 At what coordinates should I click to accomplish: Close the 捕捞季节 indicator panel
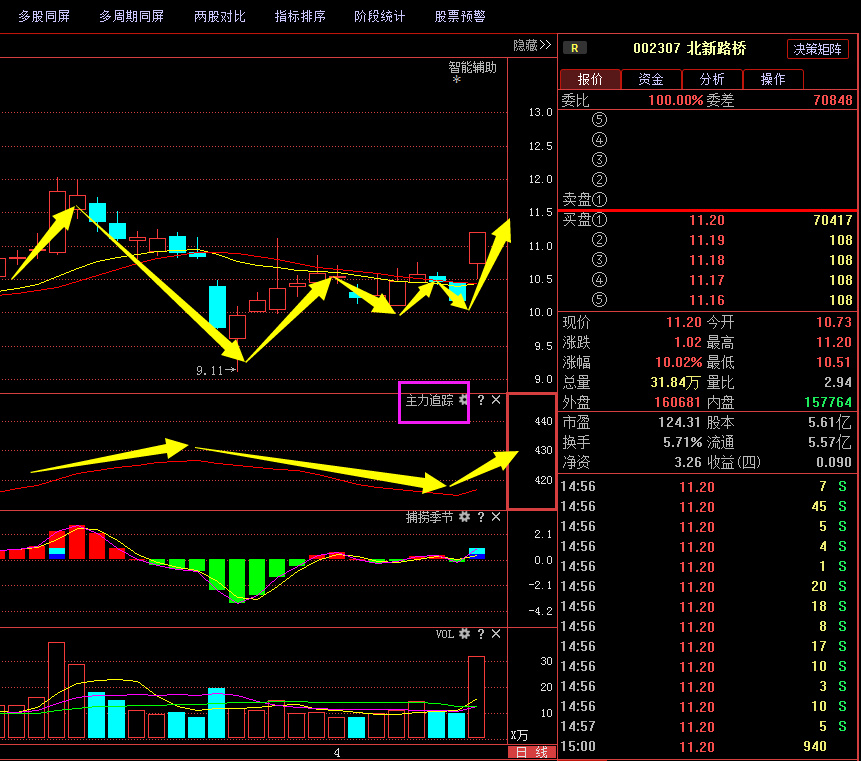coord(496,517)
